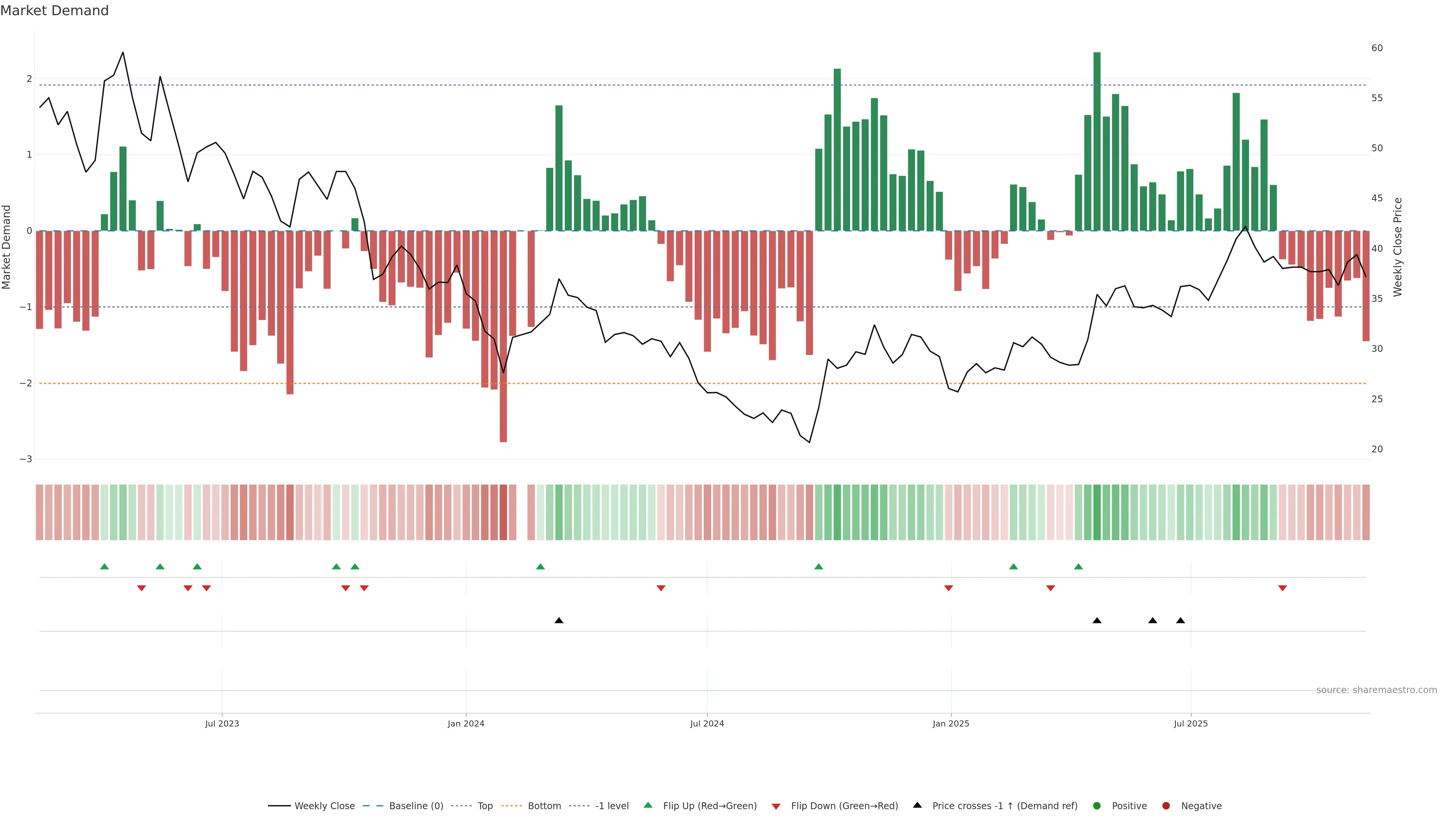Click the source: sharemaestro.com text
Viewport: 1456px width, 819px height.
pyautogui.click(x=1376, y=690)
